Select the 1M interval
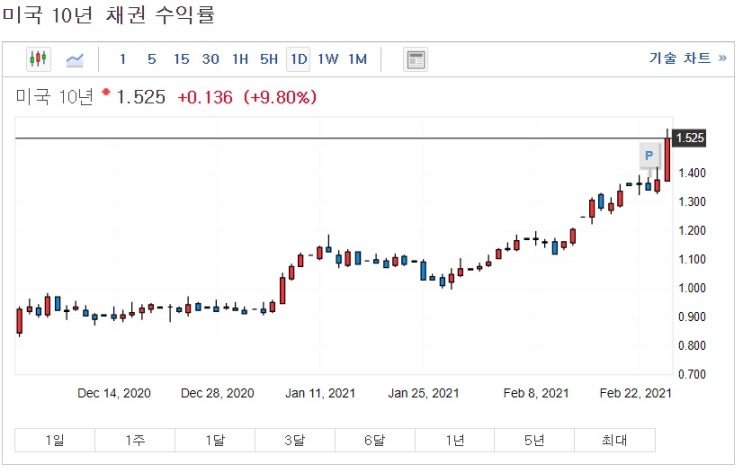This screenshot has height=473, width=743. tap(358, 59)
